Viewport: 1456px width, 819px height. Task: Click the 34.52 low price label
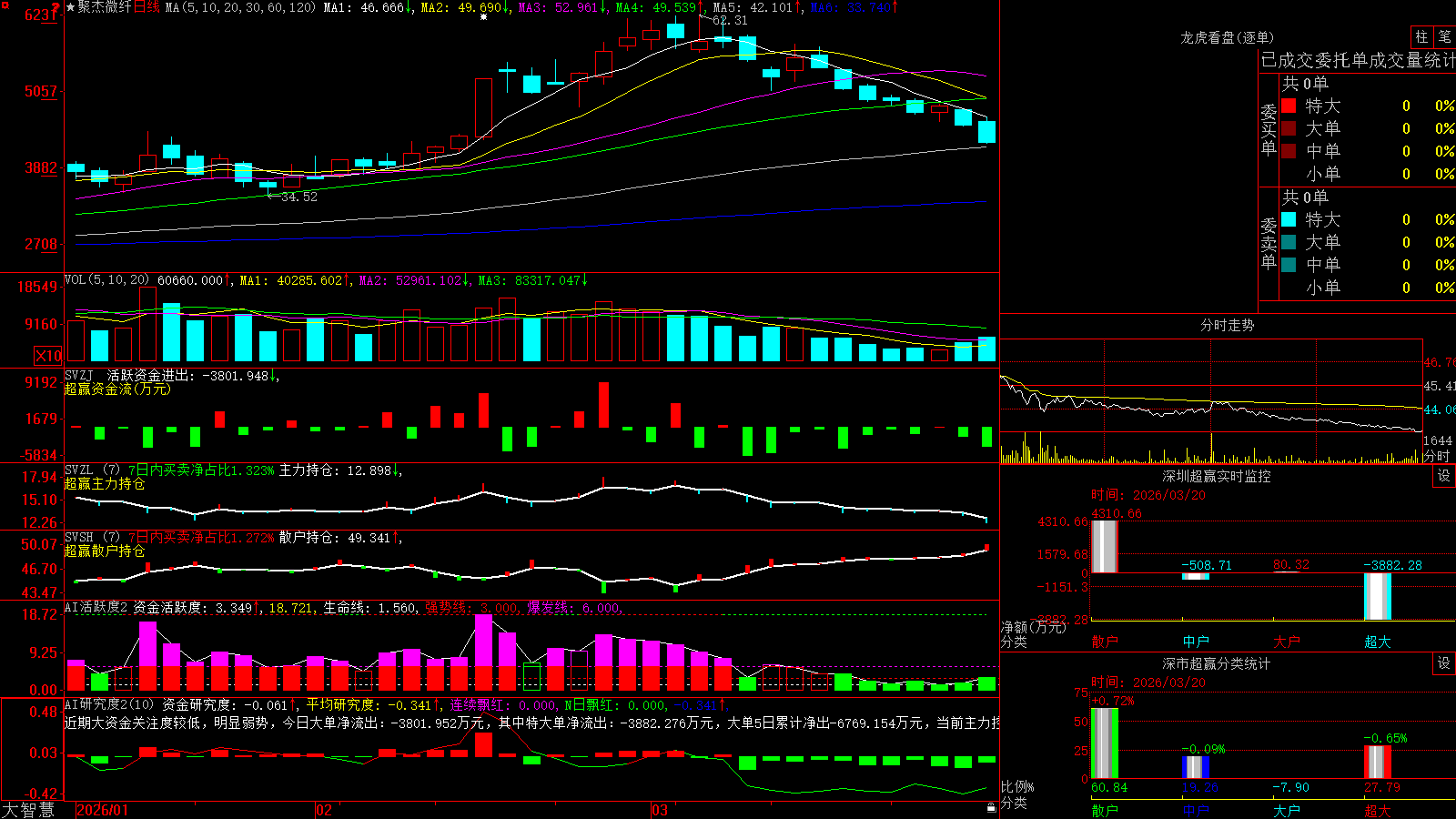299,197
